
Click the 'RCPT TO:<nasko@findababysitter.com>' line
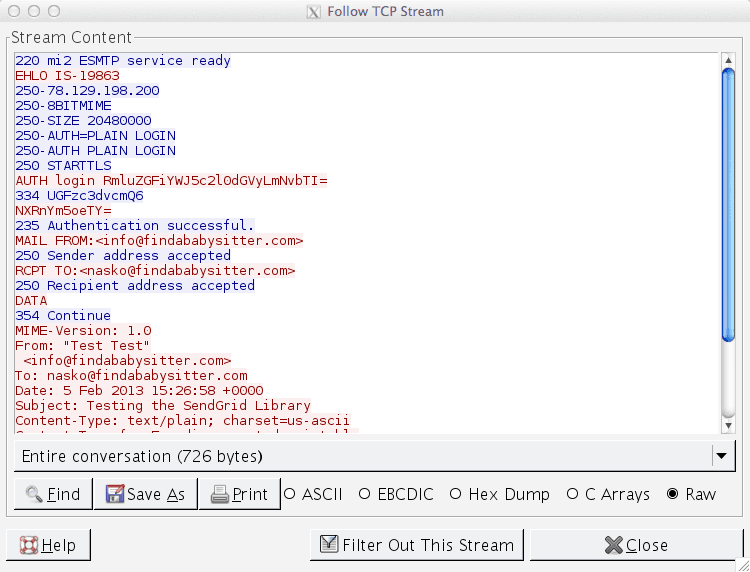tap(155, 271)
